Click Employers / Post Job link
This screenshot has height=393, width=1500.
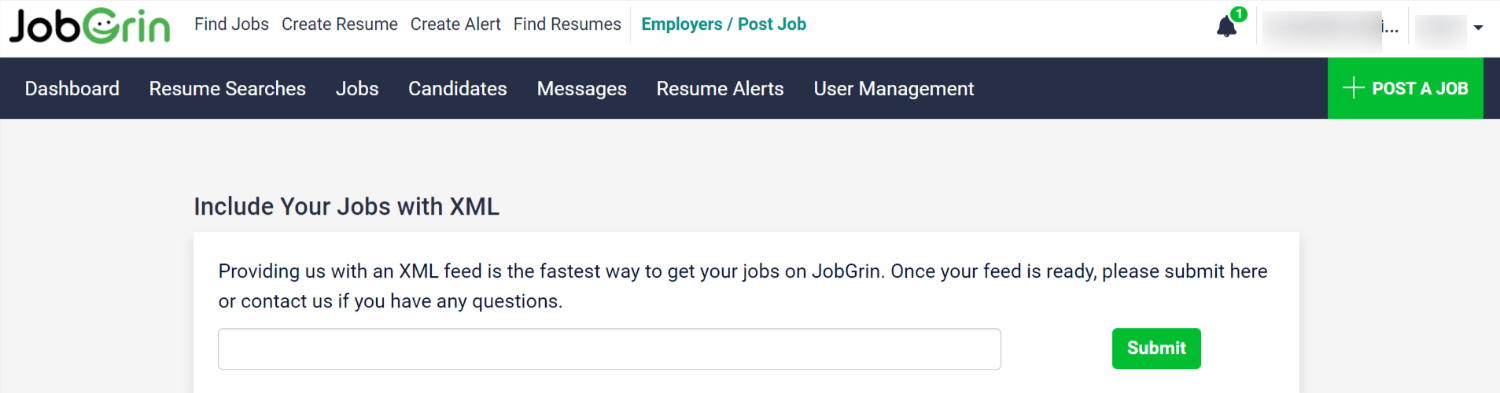click(x=724, y=24)
